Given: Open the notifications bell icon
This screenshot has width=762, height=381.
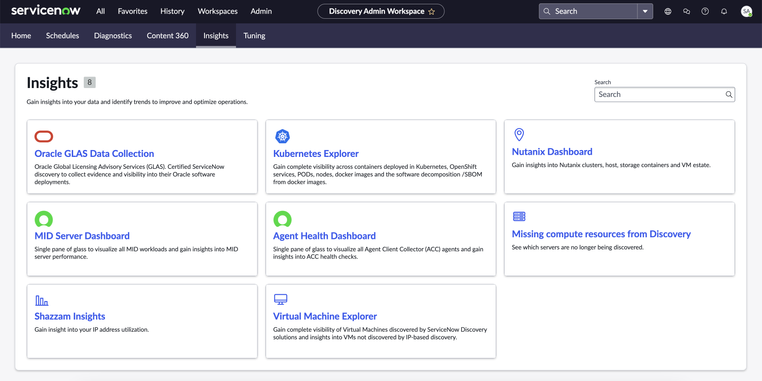Looking at the screenshot, I should pyautogui.click(x=724, y=11).
